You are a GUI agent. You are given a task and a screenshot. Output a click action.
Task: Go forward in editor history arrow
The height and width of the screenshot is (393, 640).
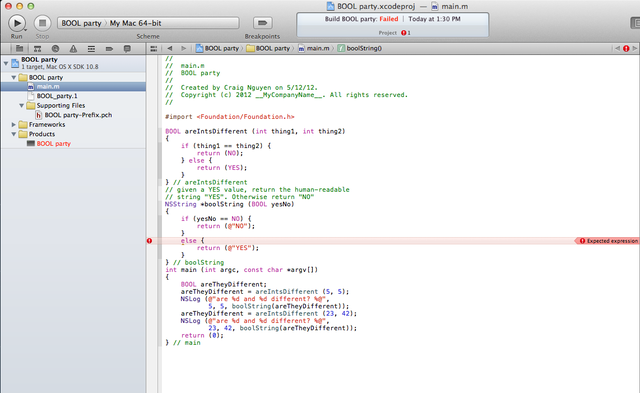pyautogui.click(x=184, y=48)
